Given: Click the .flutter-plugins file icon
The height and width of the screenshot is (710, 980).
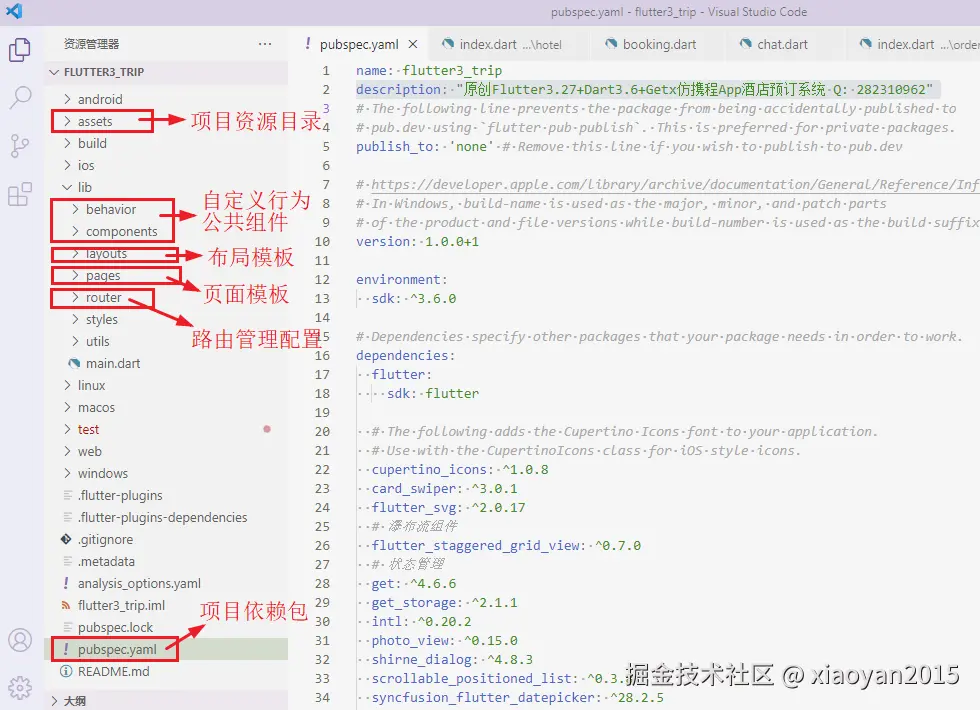Looking at the screenshot, I should [x=68, y=495].
